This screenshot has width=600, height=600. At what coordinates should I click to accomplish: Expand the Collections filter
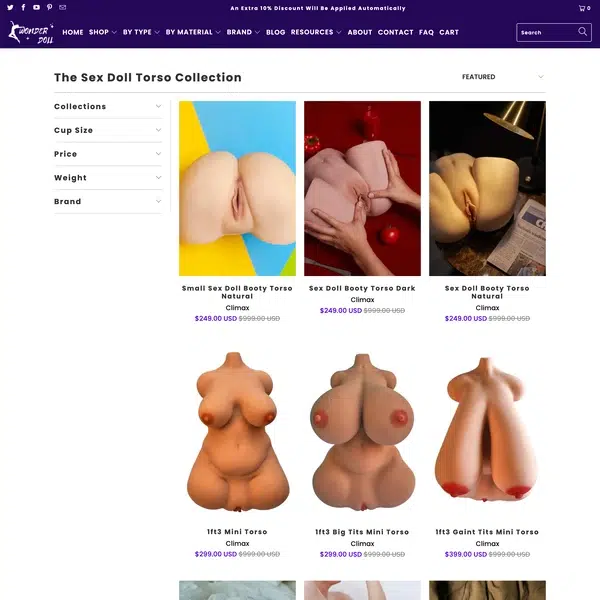click(108, 106)
